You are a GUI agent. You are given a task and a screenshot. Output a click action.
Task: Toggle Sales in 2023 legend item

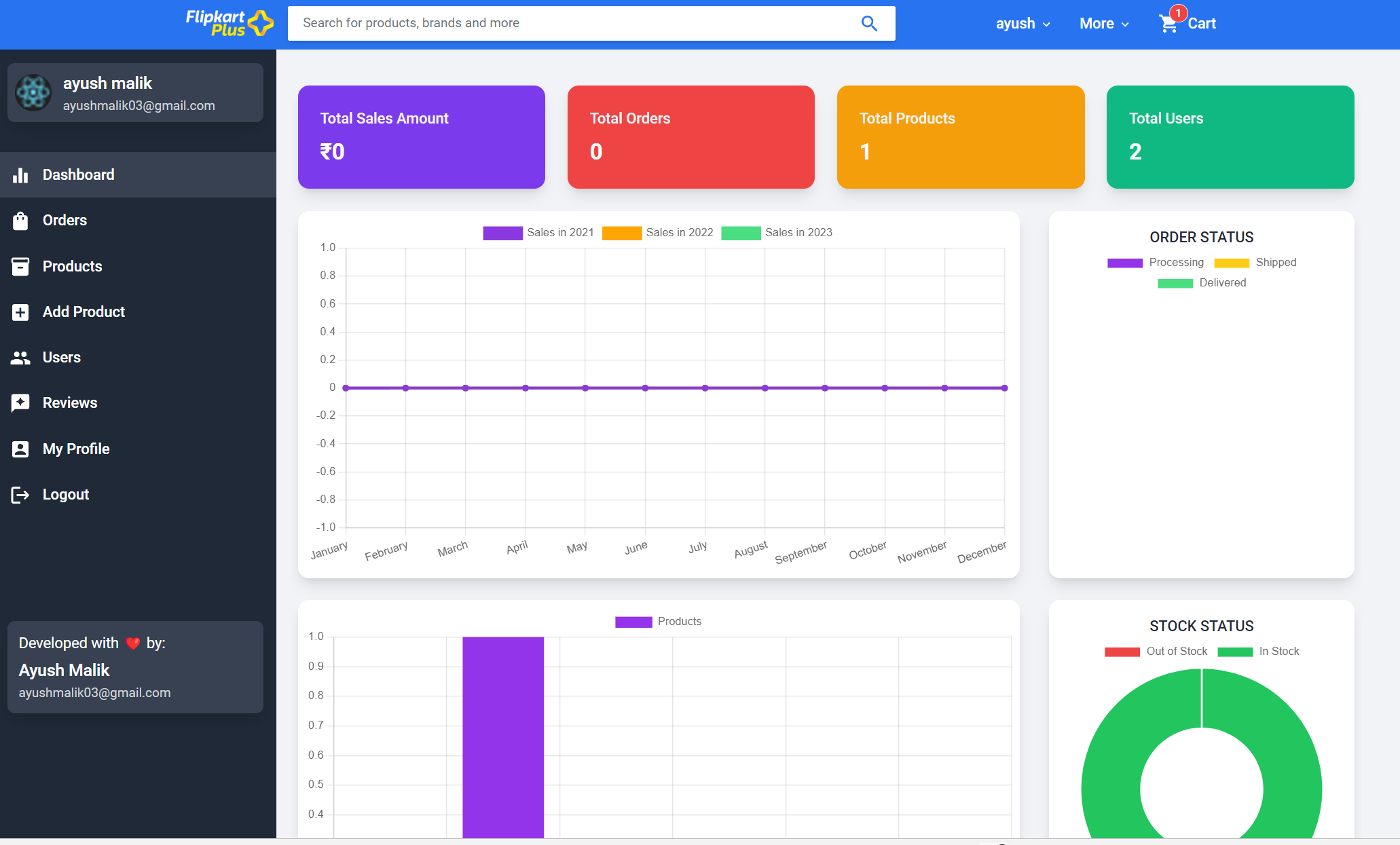tap(777, 233)
